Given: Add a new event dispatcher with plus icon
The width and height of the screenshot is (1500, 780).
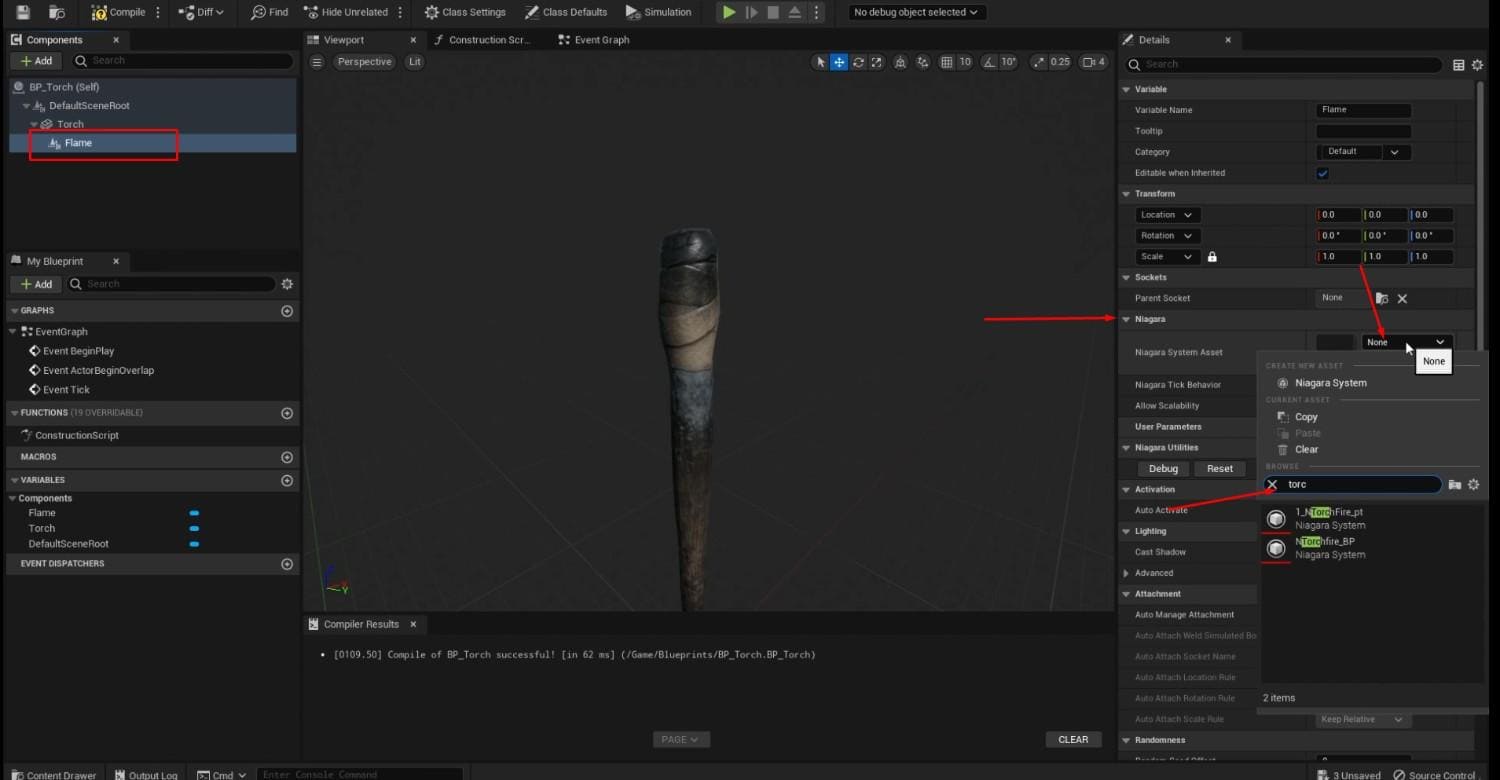Looking at the screenshot, I should [287, 564].
